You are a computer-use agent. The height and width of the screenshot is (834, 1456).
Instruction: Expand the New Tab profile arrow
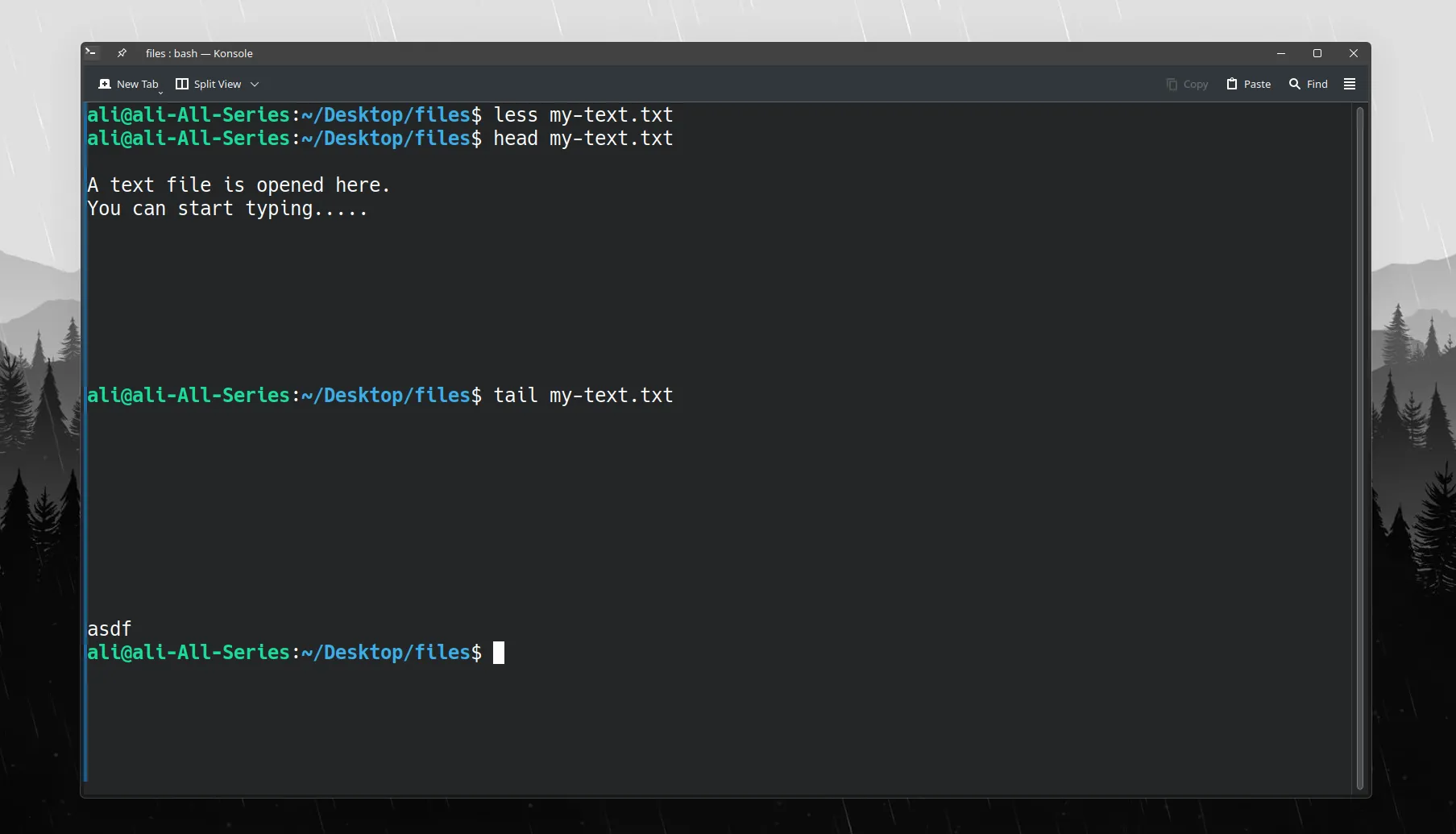(x=160, y=92)
